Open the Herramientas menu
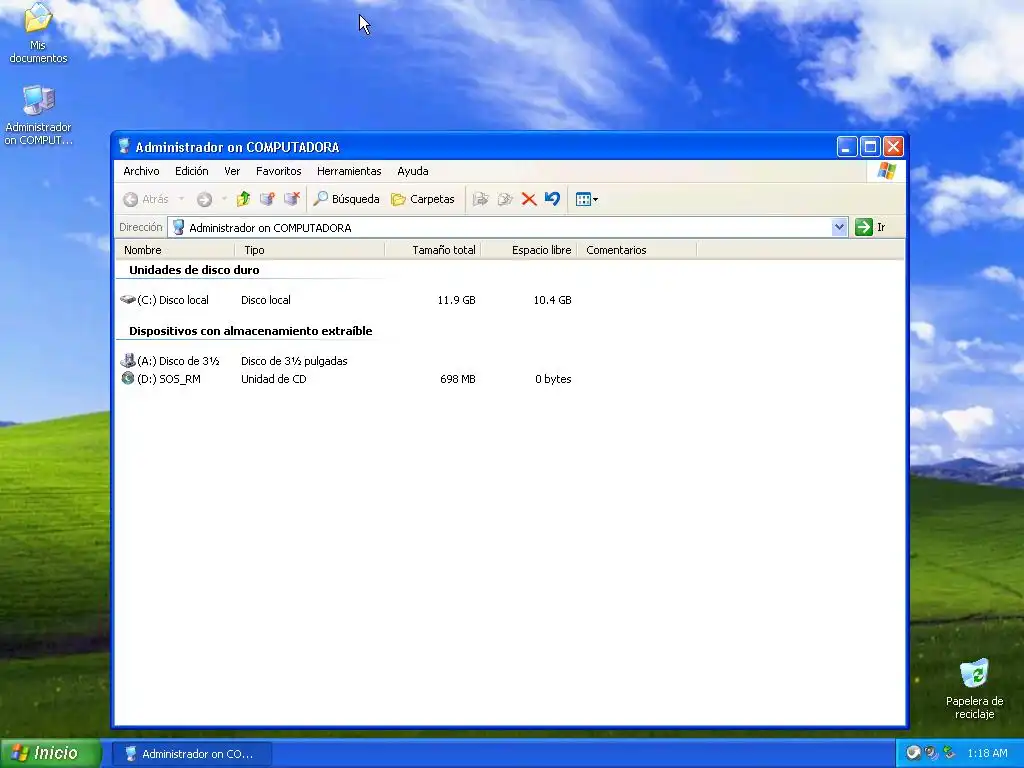1024x768 pixels. tap(349, 171)
